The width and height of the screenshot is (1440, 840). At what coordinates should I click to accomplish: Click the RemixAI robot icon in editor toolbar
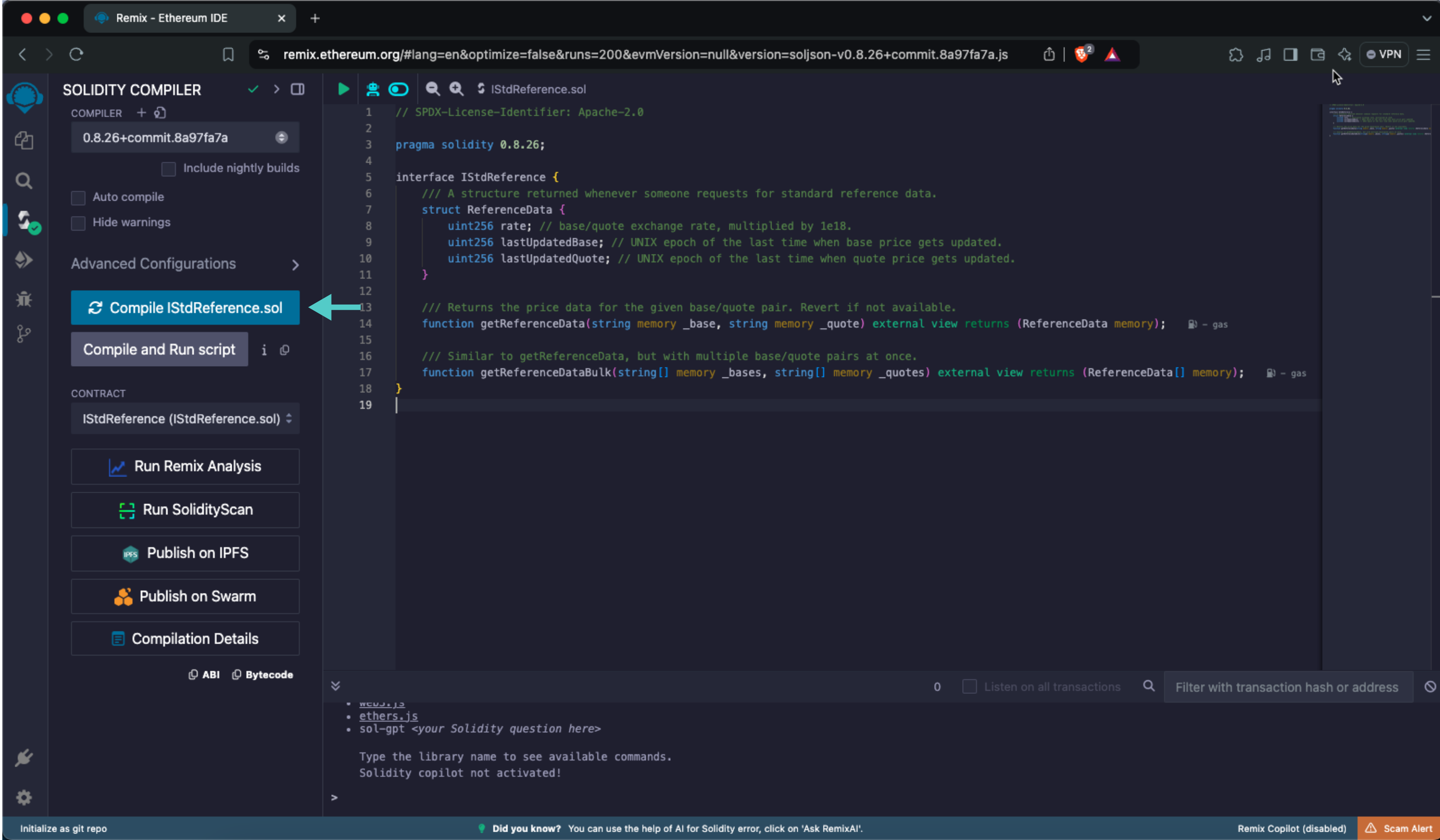click(373, 89)
